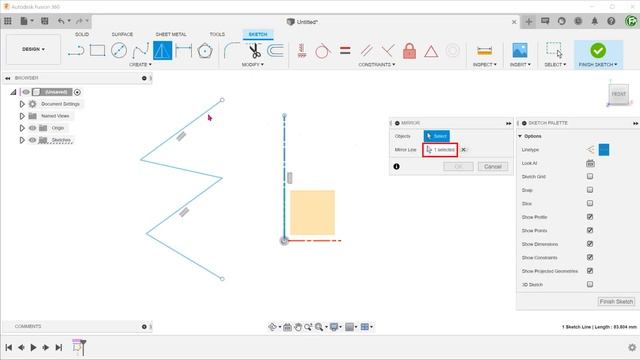Viewport: 640px width, 360px height.
Task: Click the Save icon
Action: click(x=45, y=21)
